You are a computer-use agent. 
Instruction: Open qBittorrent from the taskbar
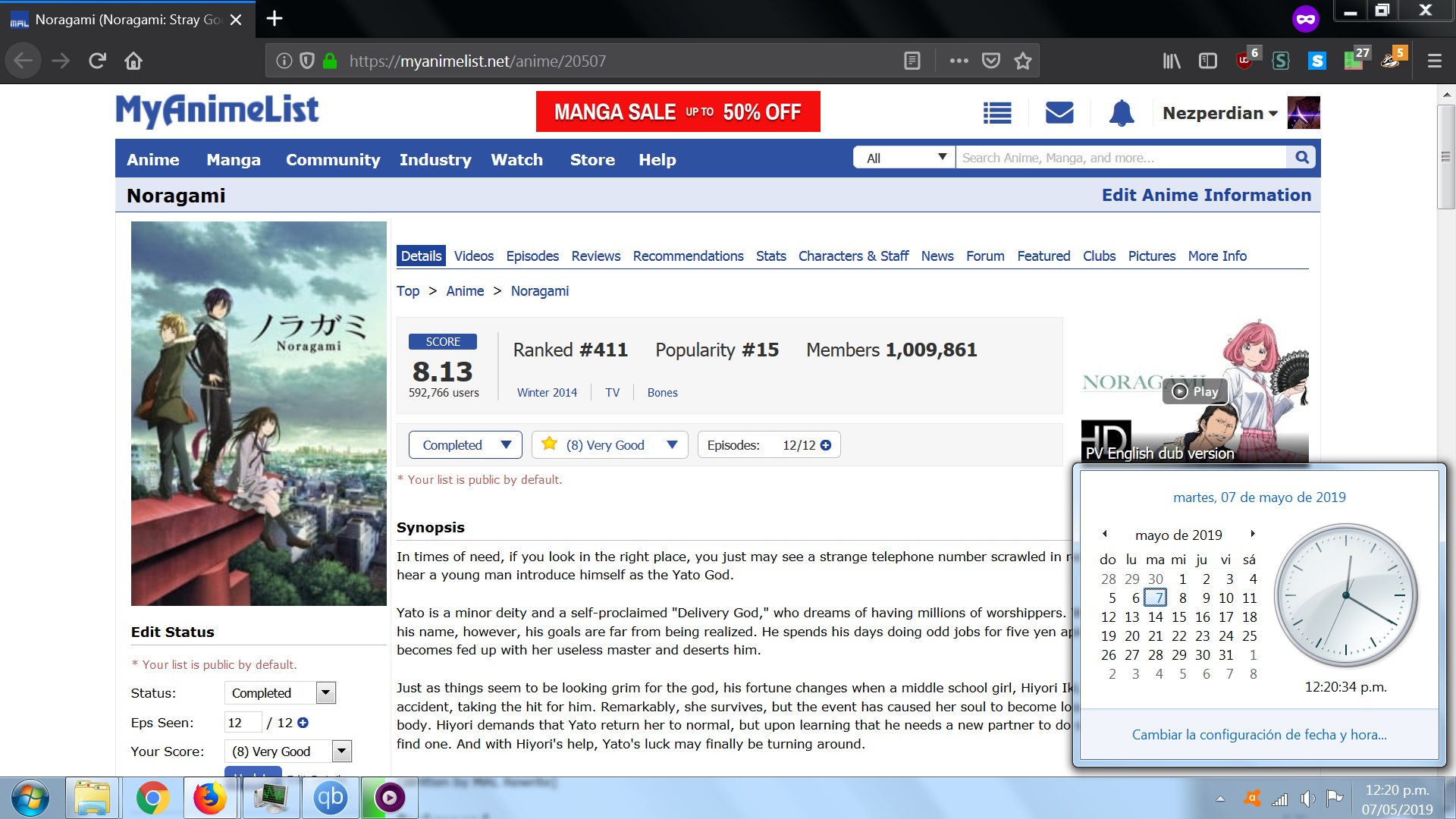(330, 799)
